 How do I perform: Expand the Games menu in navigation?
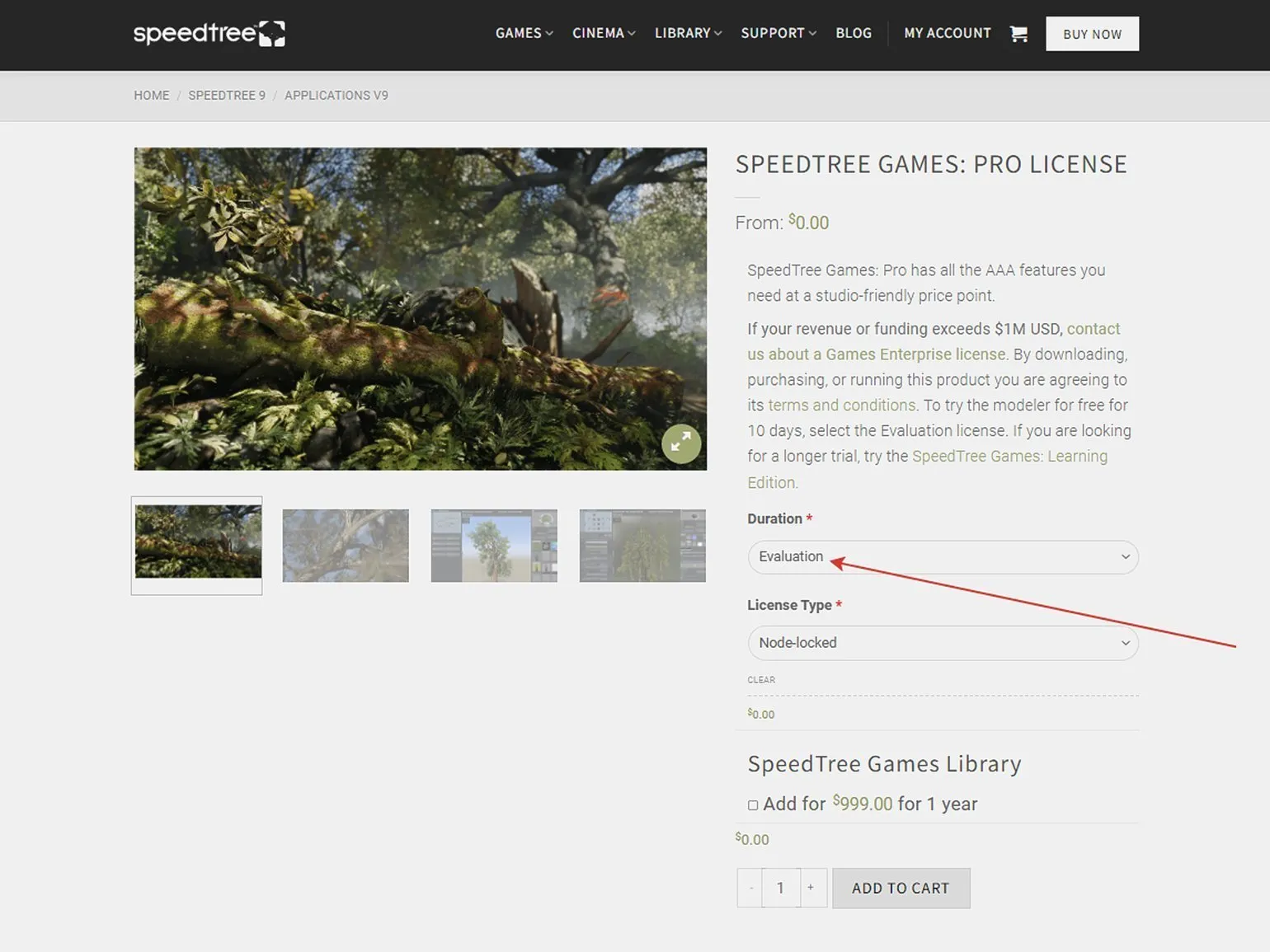[x=524, y=34]
